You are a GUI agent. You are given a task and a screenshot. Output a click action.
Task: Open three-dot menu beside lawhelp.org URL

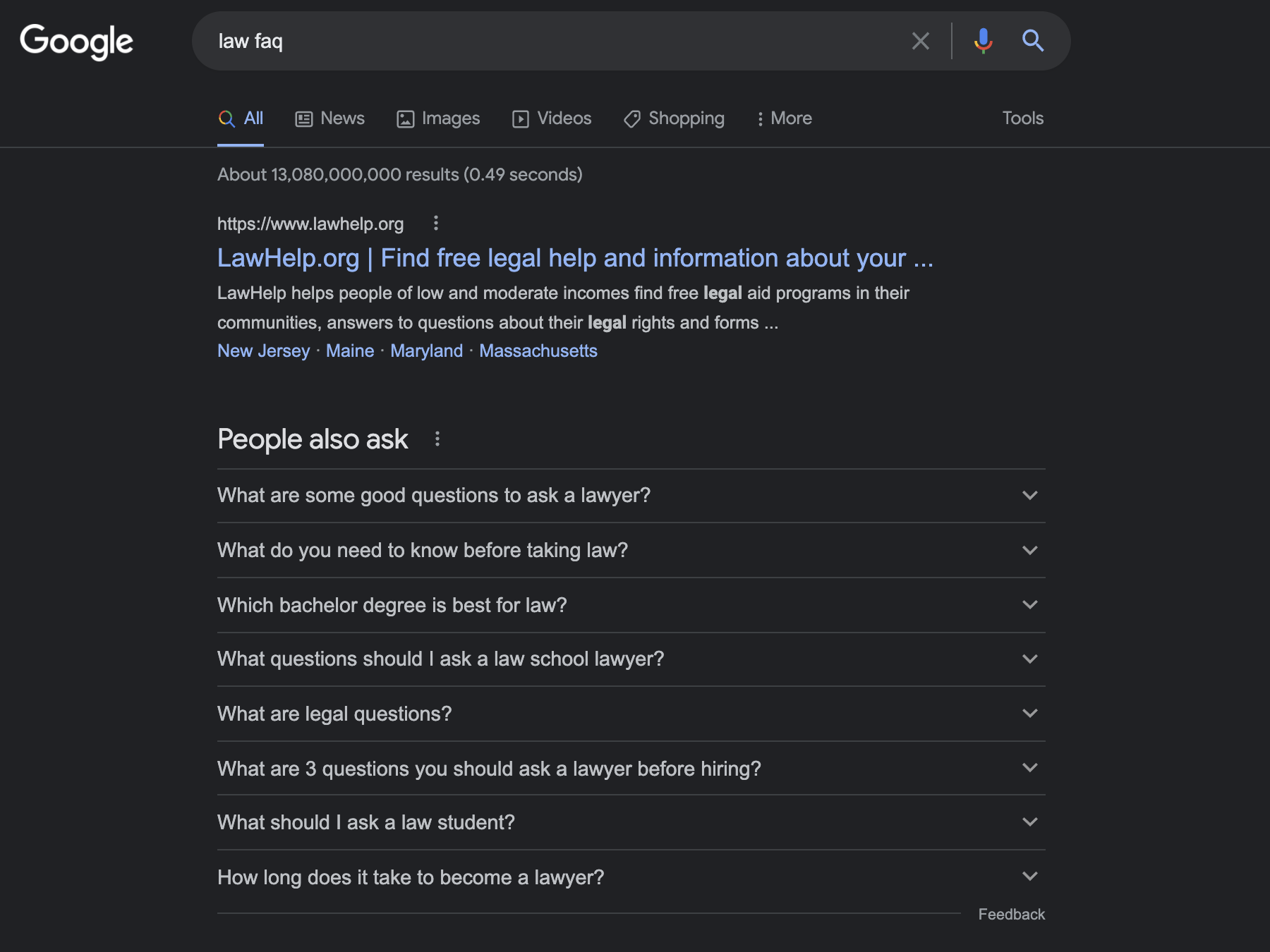coord(436,224)
